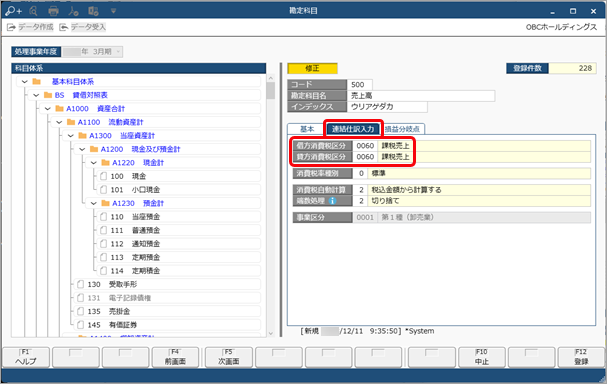Viewport: 607px width, 384px height.
Task: Collapse the A1000 資産合計 node
Action: tap(48, 109)
